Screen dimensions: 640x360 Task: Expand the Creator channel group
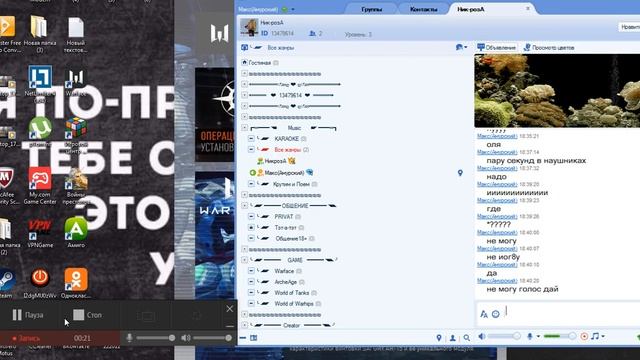point(244,325)
